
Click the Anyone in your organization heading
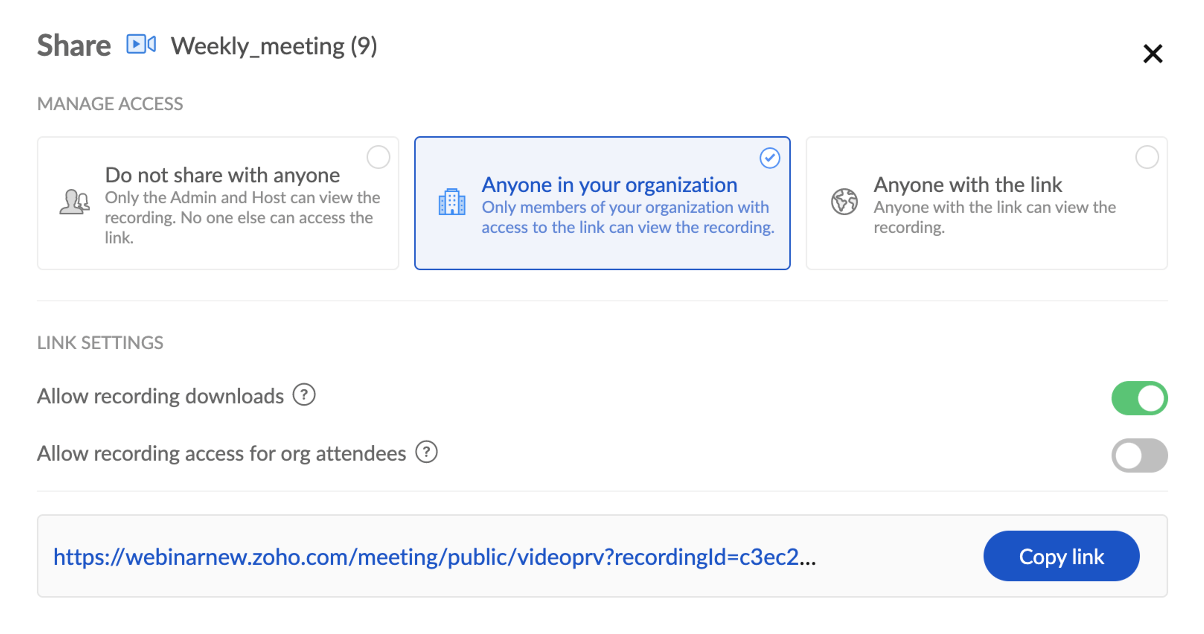[609, 185]
